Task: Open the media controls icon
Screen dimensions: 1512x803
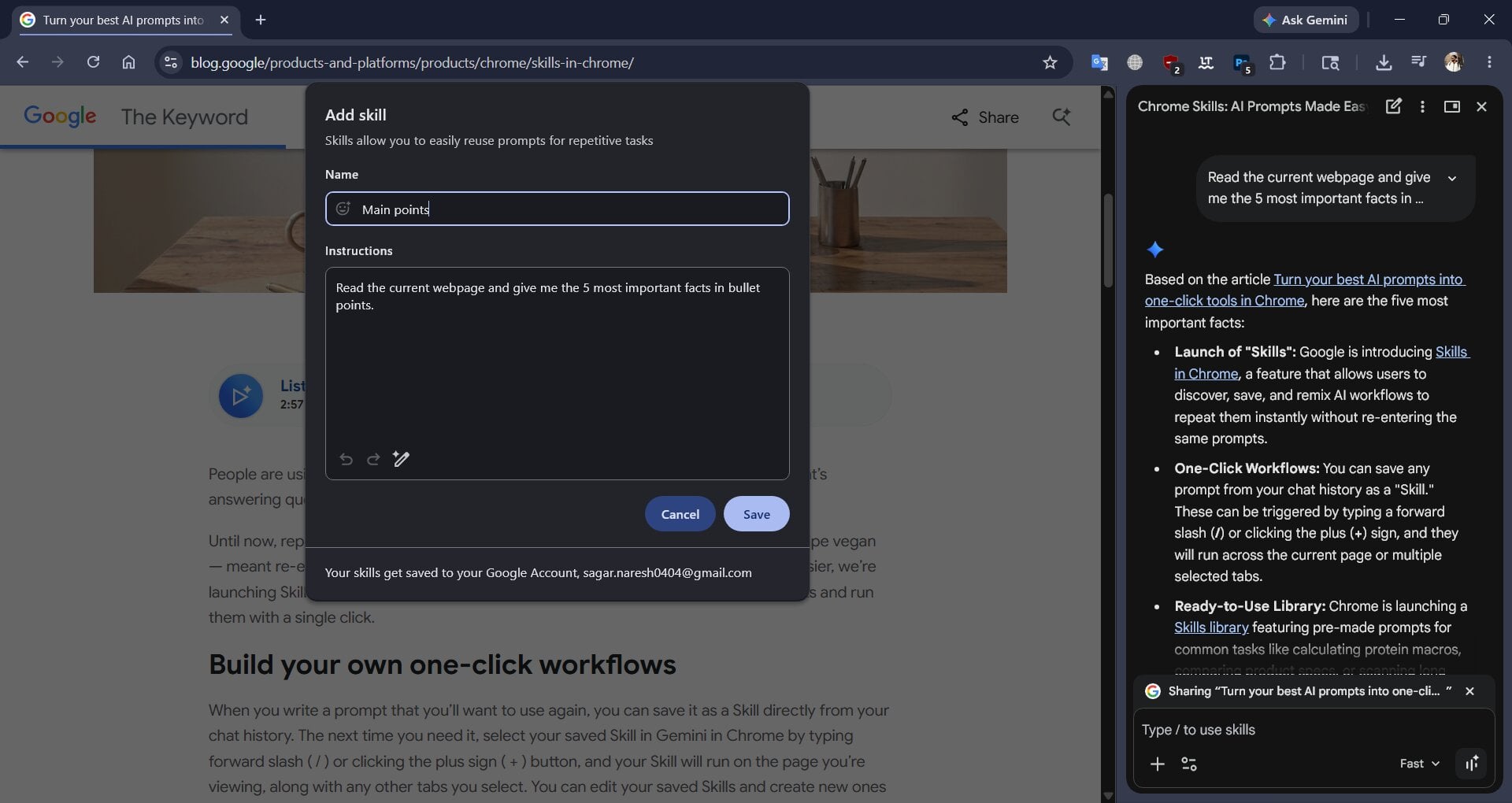Action: click(x=1418, y=61)
